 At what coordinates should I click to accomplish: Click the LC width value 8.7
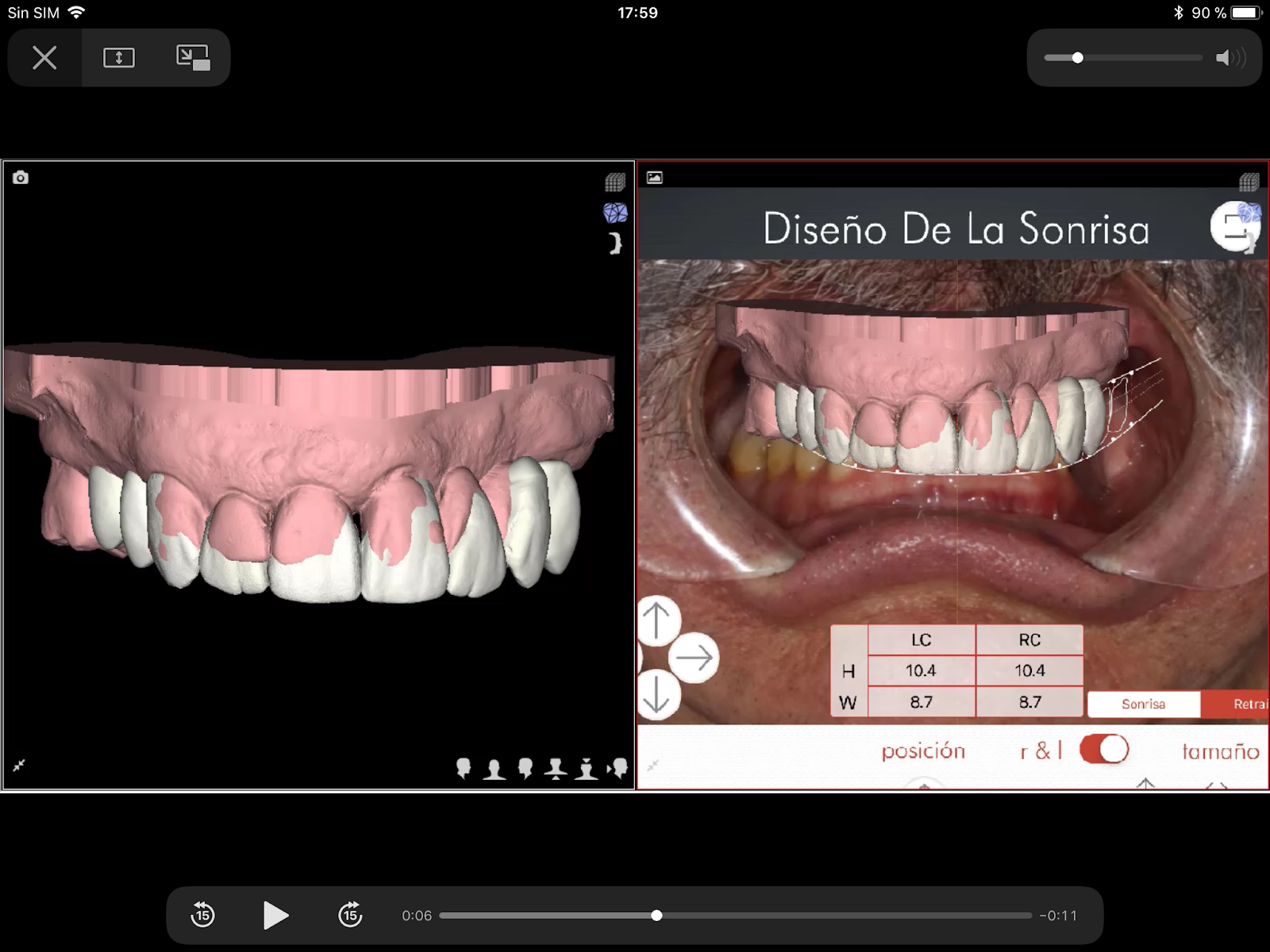[x=922, y=702]
